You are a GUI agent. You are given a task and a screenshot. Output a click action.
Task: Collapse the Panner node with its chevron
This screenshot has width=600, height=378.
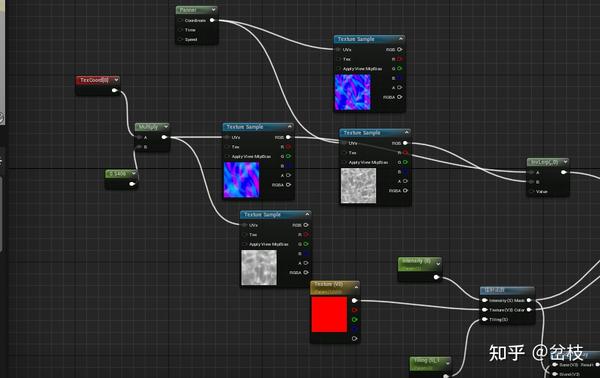pos(213,10)
